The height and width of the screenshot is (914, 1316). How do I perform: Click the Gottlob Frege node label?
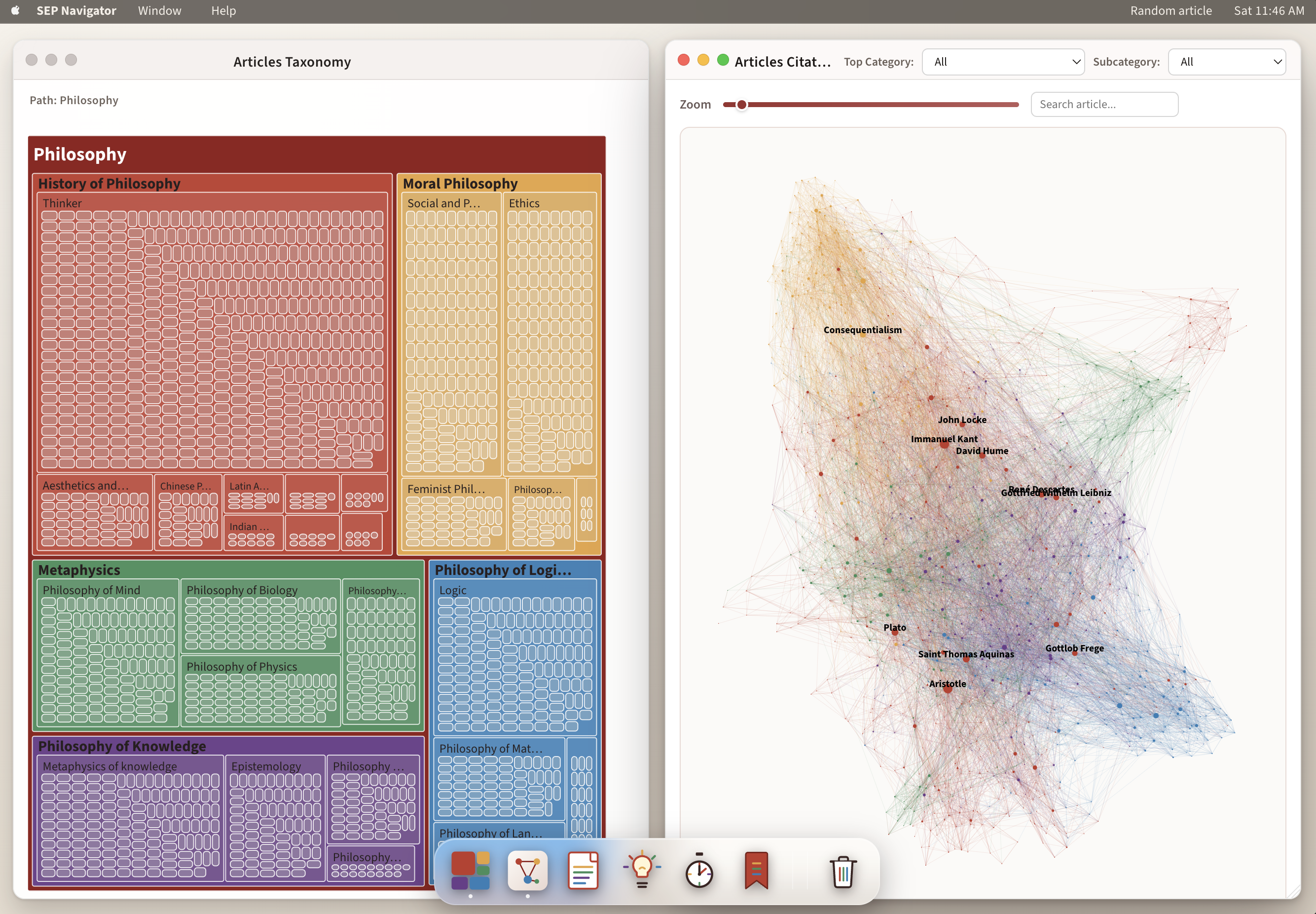coord(1074,648)
